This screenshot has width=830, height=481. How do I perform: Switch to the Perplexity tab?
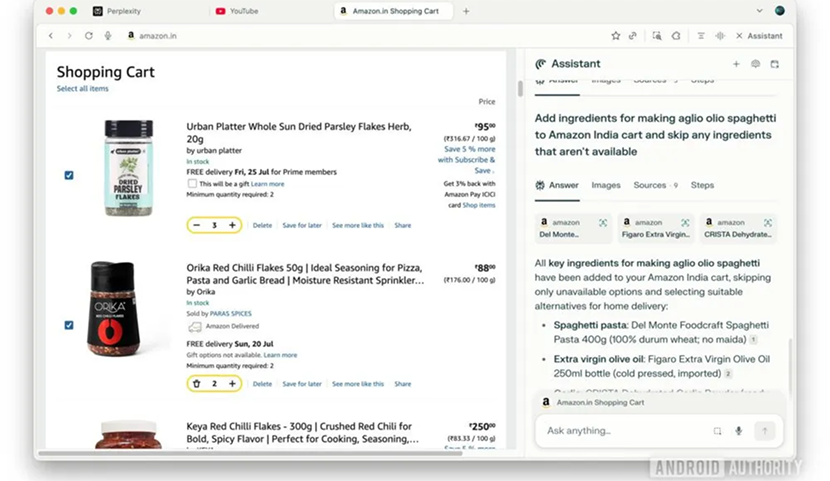coord(117,11)
